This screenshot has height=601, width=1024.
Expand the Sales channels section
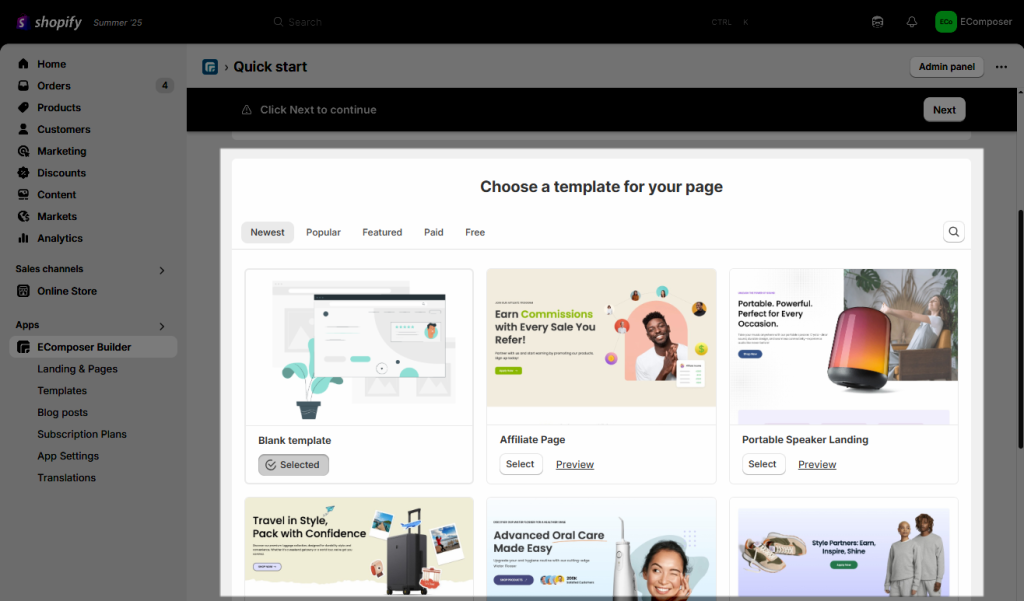pyautogui.click(x=162, y=270)
